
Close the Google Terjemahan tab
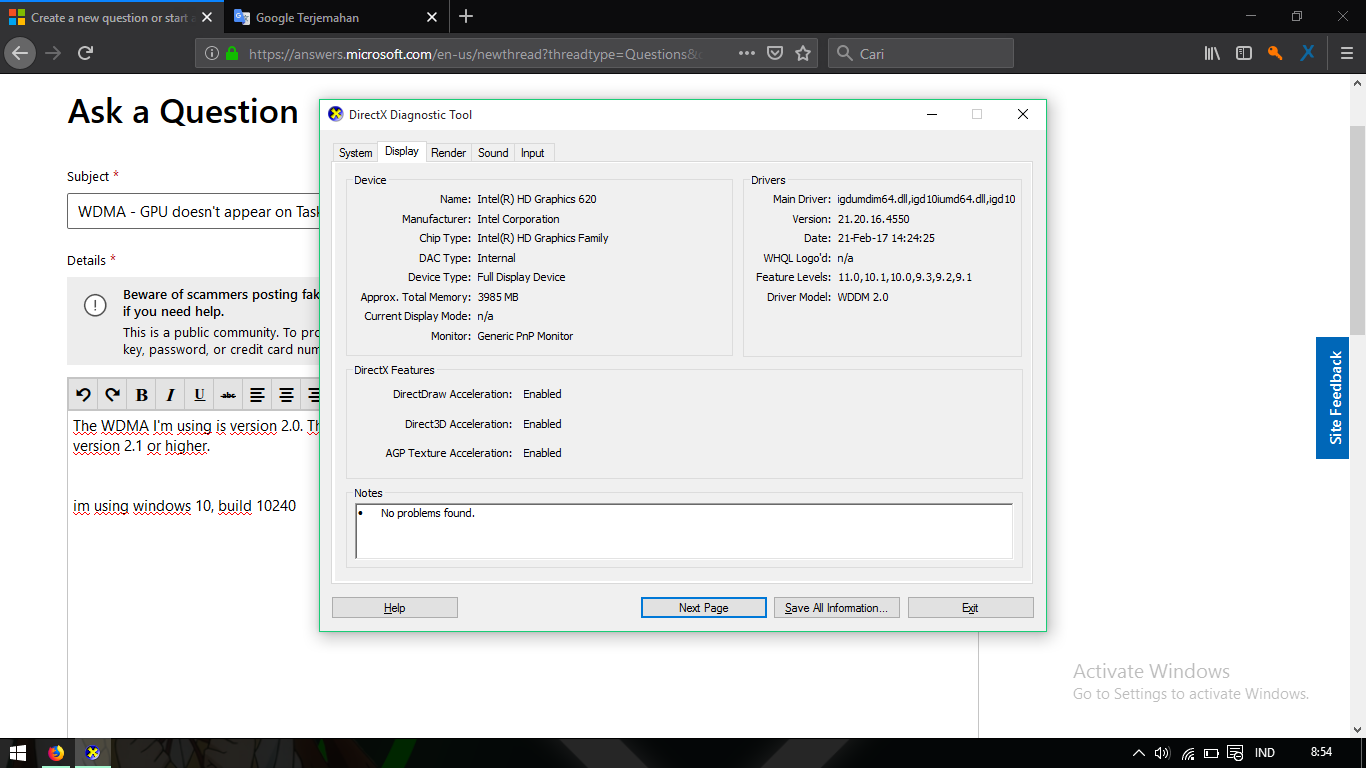pyautogui.click(x=432, y=17)
